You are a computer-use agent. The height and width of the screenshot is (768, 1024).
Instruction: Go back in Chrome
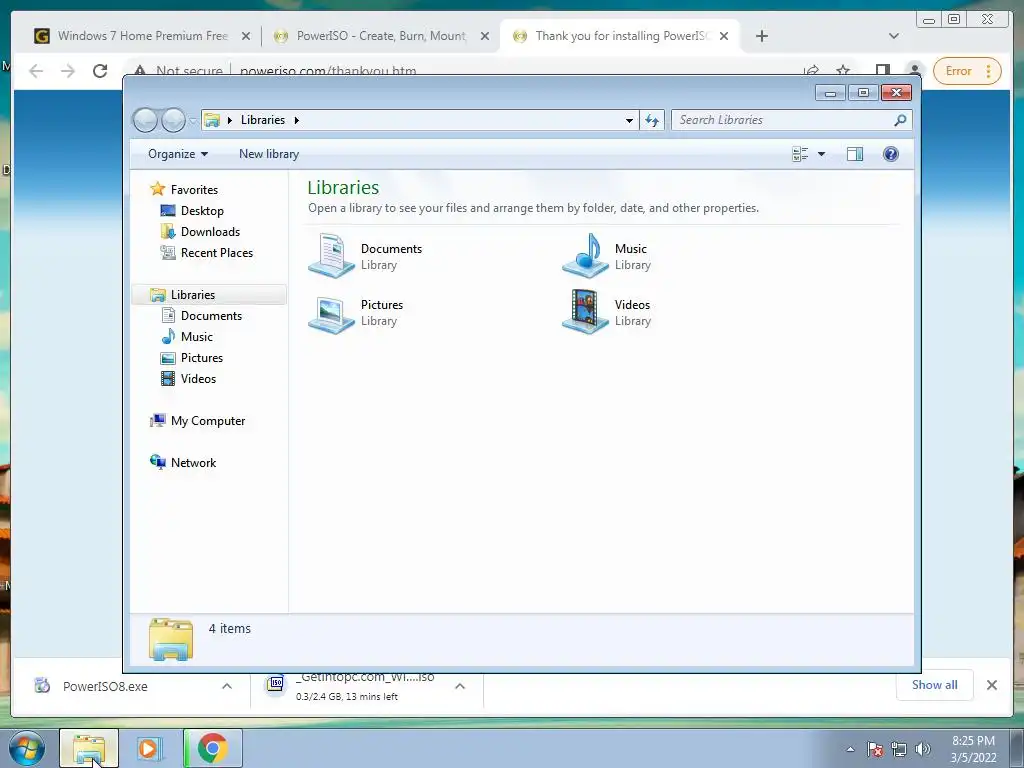(36, 71)
